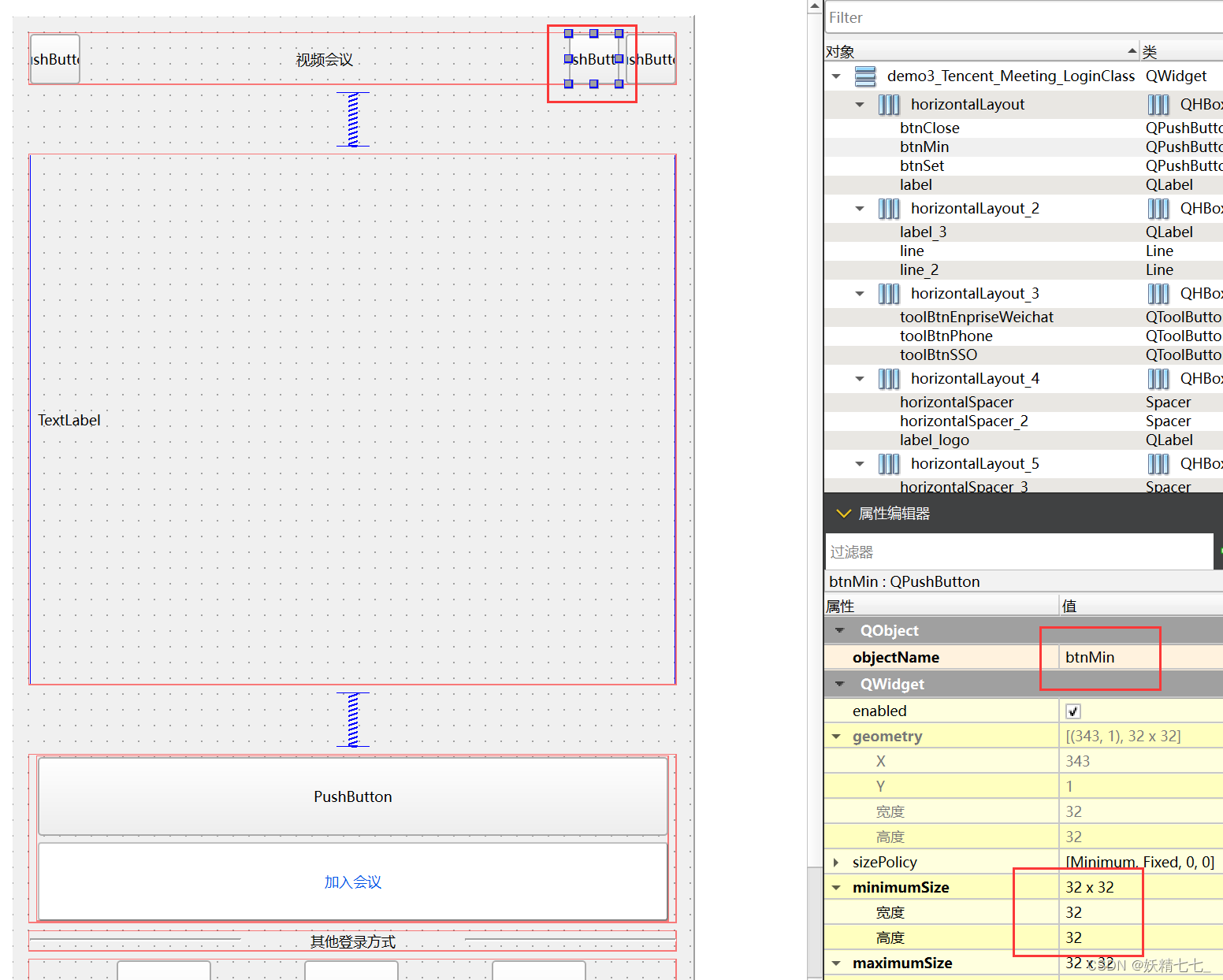Click the 加入会议 button on the form
1223x980 pixels.
coord(353,882)
